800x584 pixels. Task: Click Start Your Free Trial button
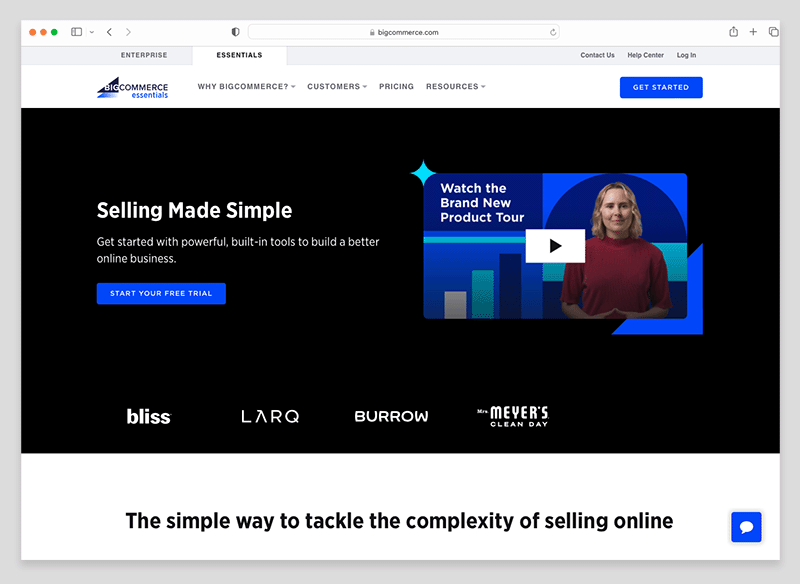[161, 293]
